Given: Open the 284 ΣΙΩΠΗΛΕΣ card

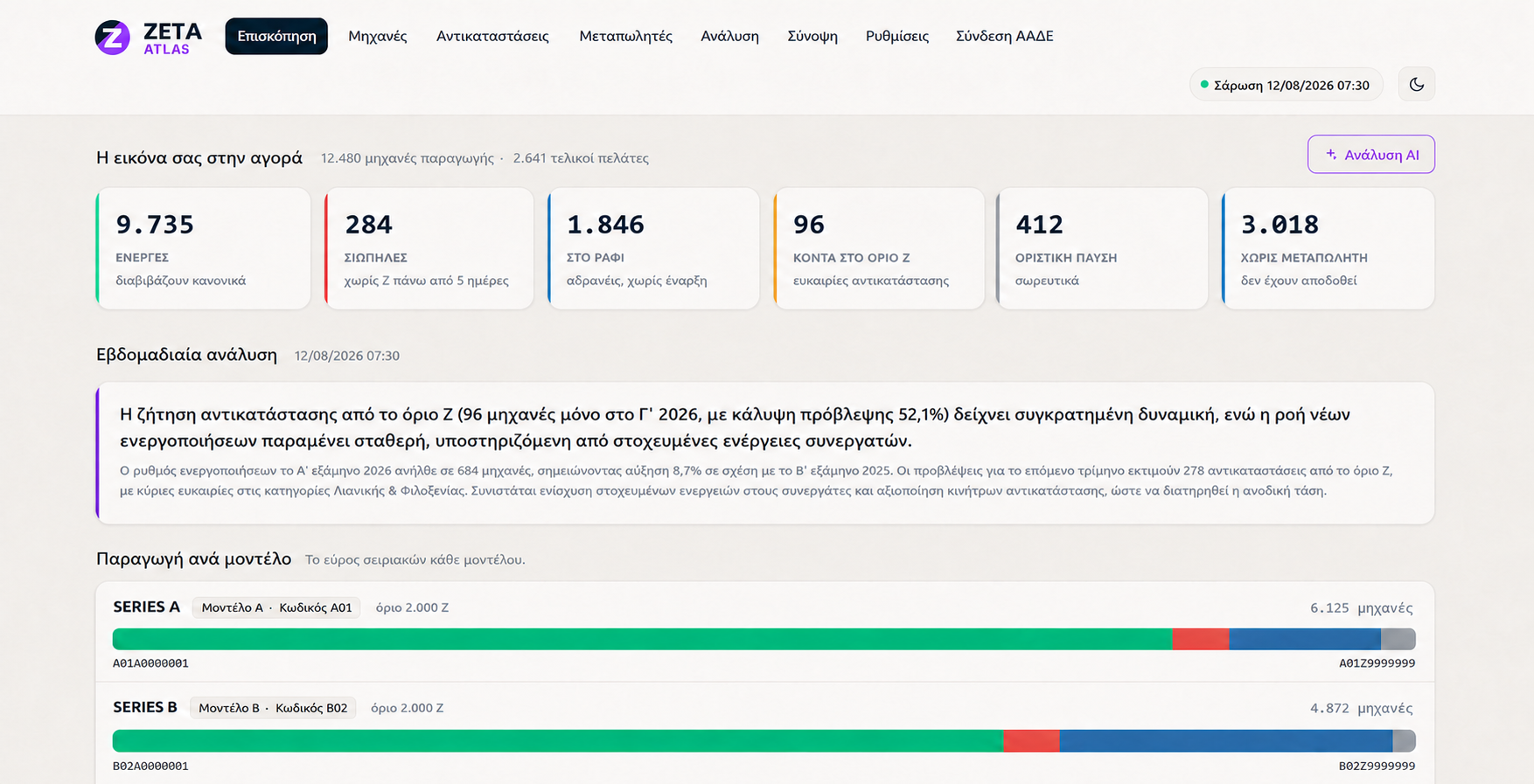Looking at the screenshot, I should tap(429, 248).
